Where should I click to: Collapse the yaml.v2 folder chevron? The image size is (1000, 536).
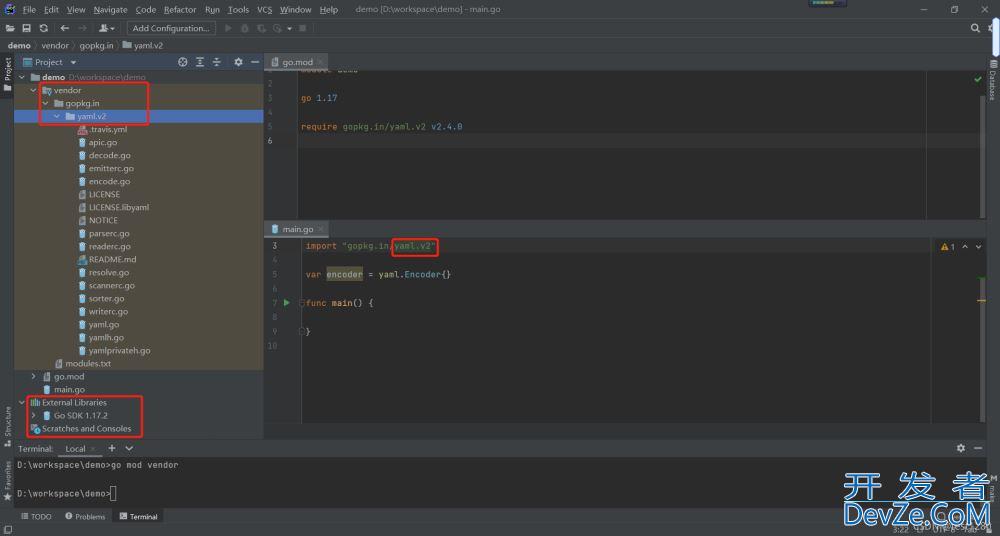(x=57, y=116)
